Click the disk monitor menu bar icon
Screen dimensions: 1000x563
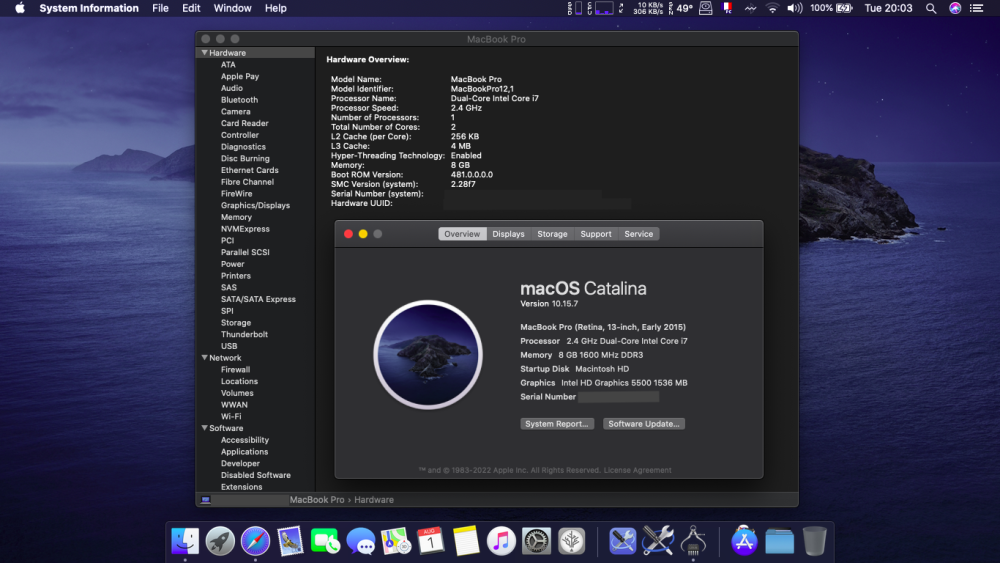(705, 8)
